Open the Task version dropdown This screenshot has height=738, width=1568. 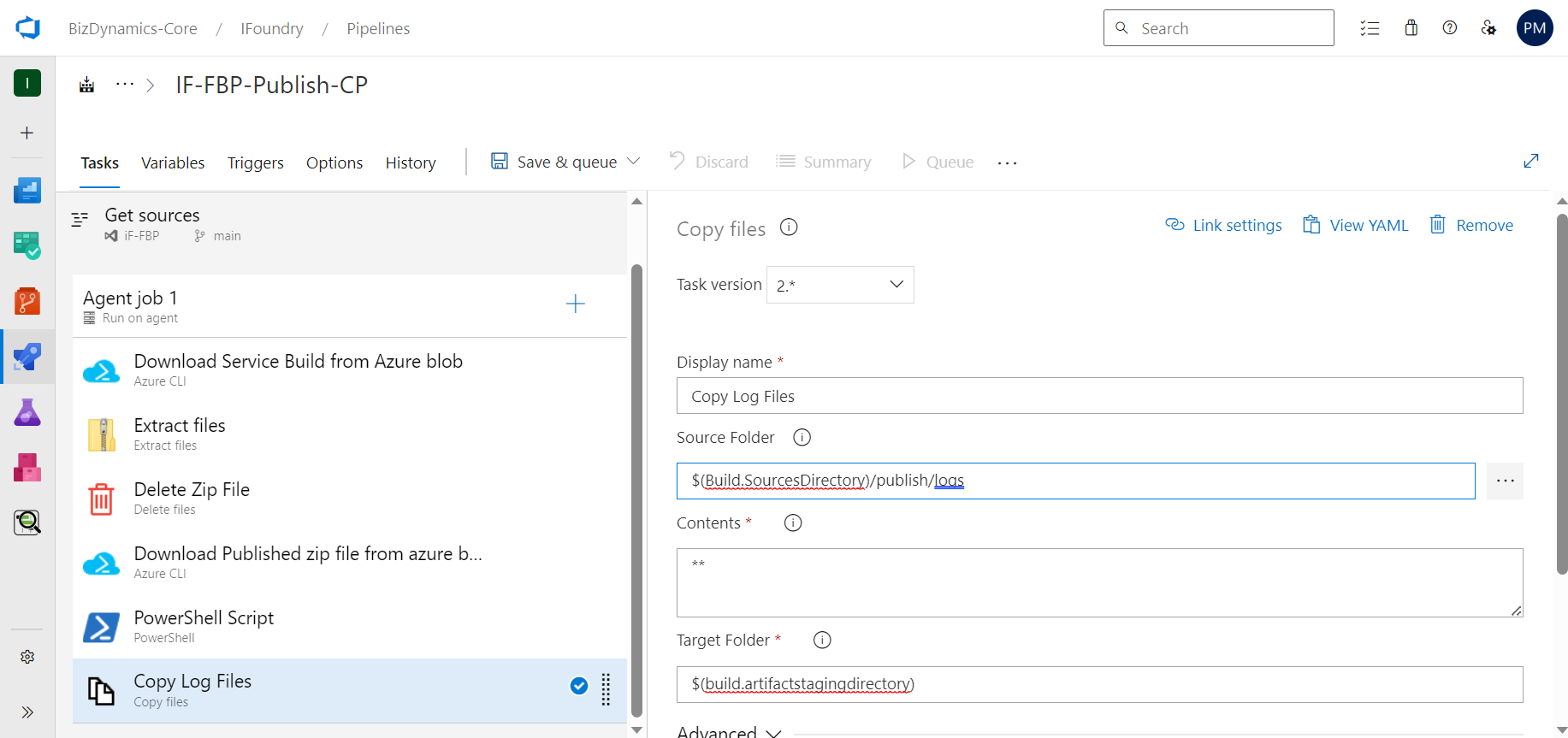[x=840, y=285]
